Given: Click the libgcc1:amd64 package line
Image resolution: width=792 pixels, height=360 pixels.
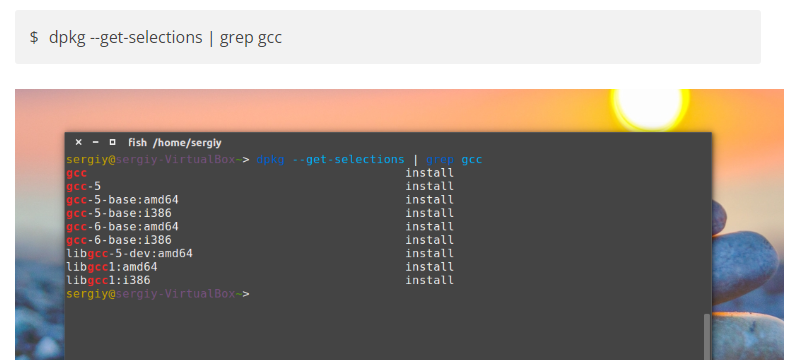Looking at the screenshot, I should pos(112,267).
